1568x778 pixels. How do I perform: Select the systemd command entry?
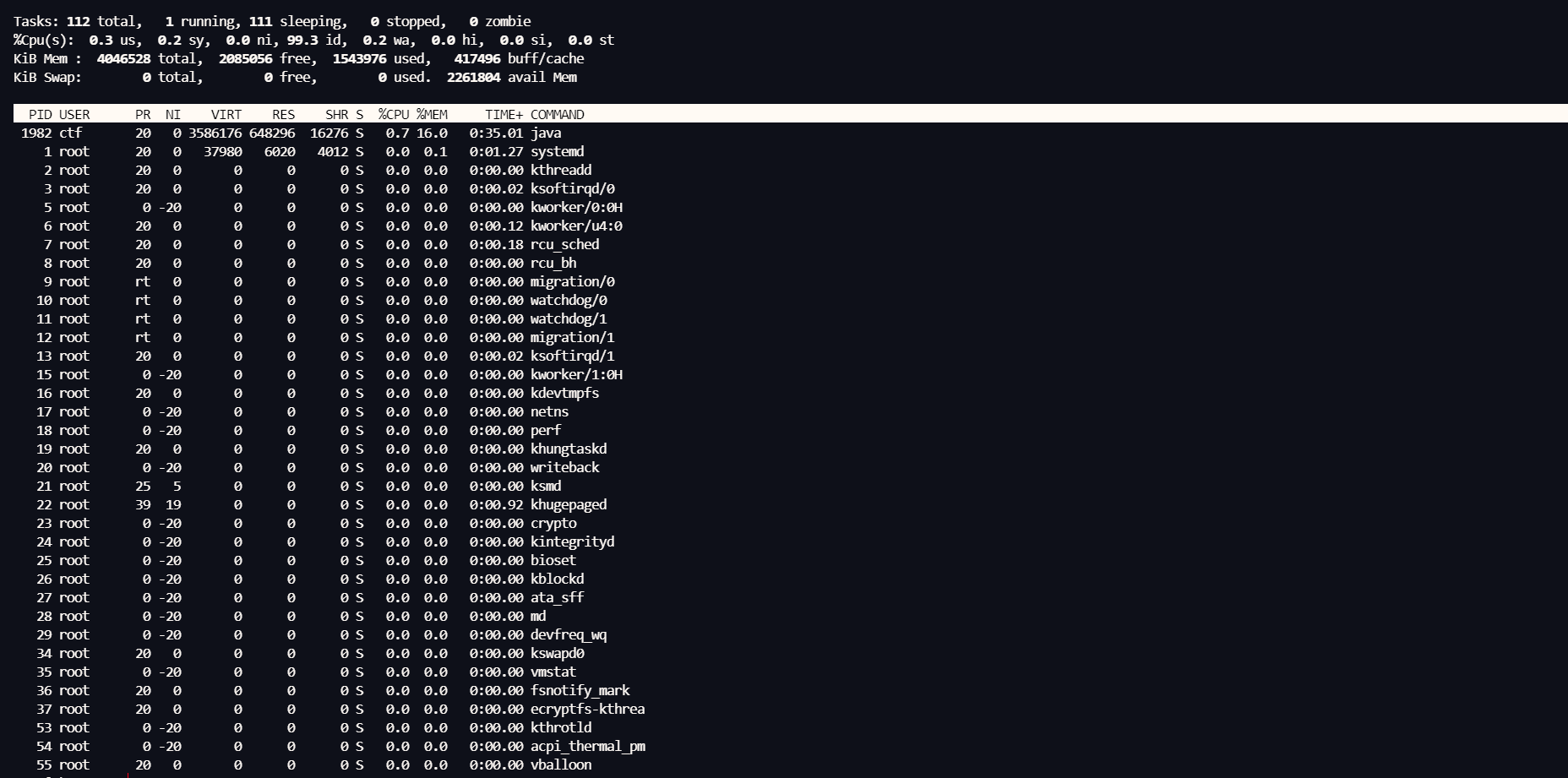557,151
